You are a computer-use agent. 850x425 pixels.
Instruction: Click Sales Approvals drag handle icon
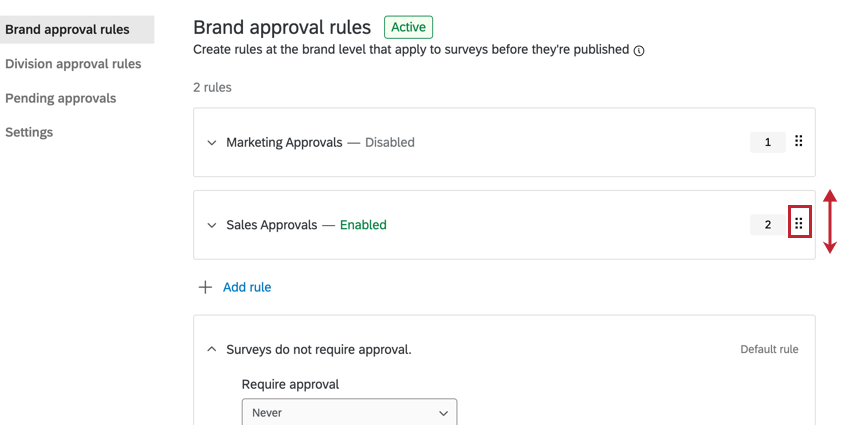pos(798,224)
